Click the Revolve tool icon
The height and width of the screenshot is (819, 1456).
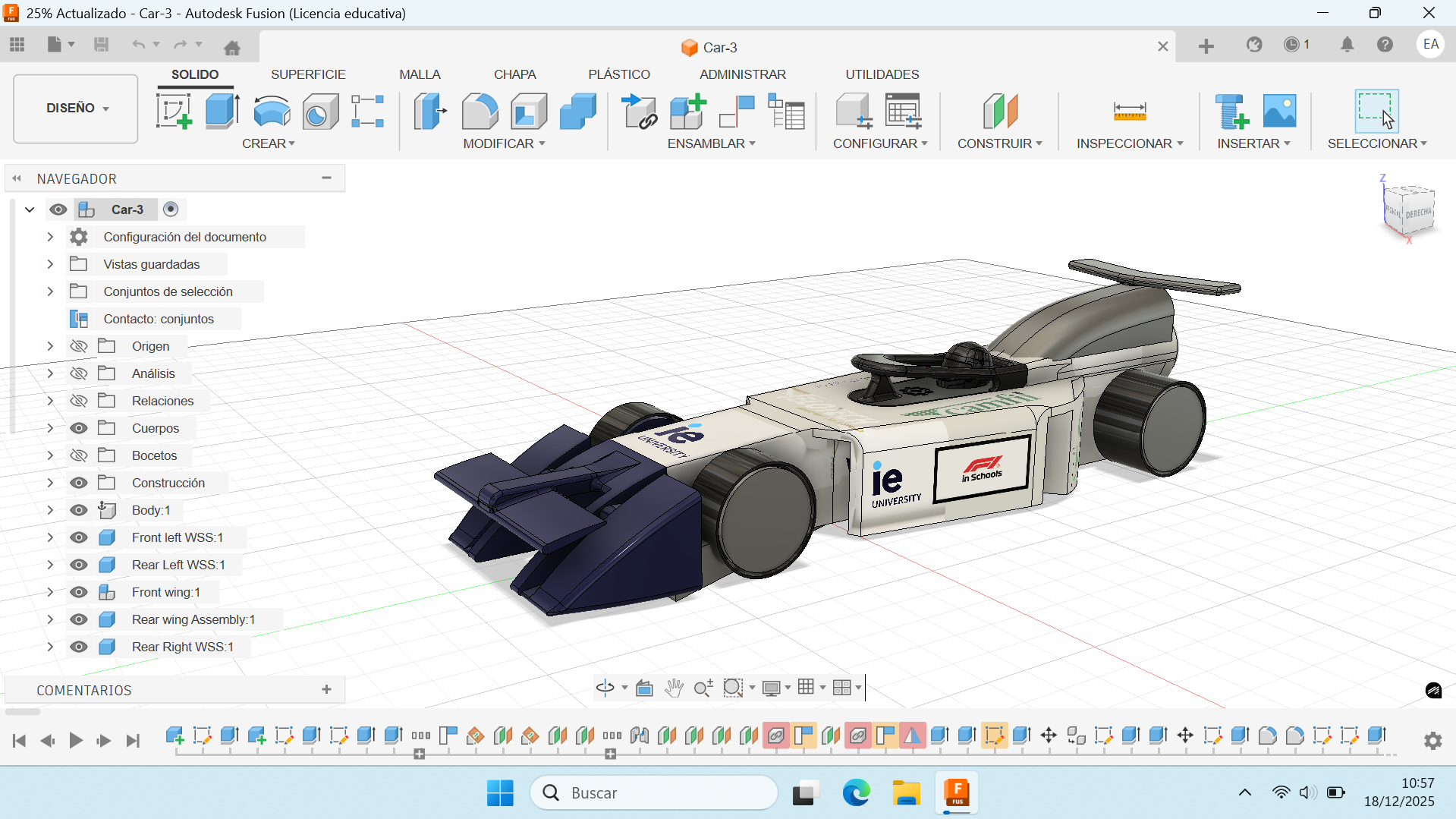(271, 112)
